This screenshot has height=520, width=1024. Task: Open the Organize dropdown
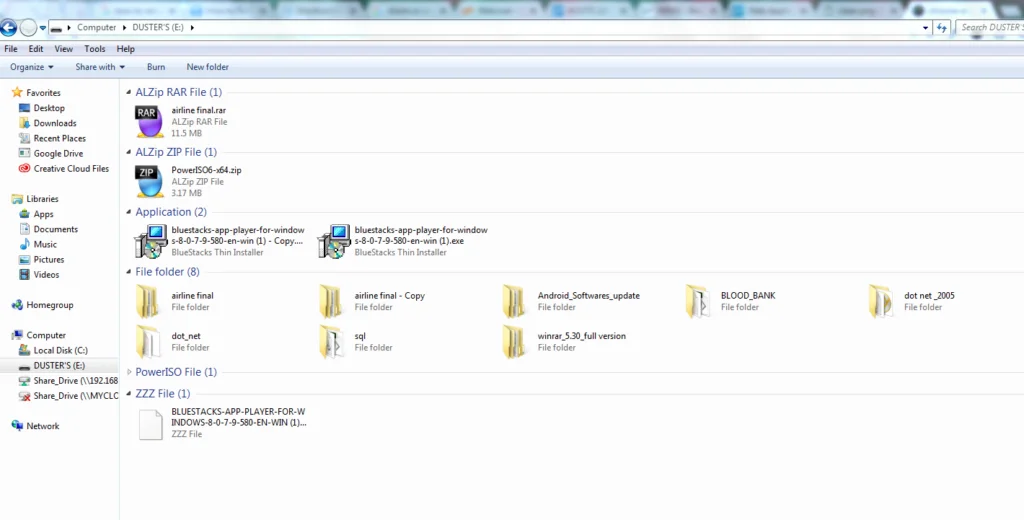pyautogui.click(x=31, y=67)
